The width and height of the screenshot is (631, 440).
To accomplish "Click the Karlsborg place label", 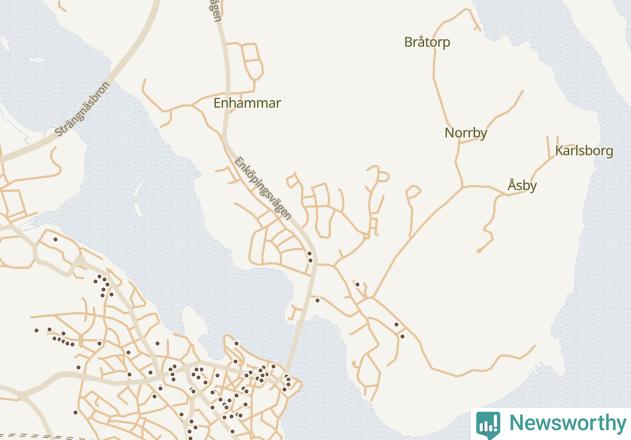I will point(584,151).
